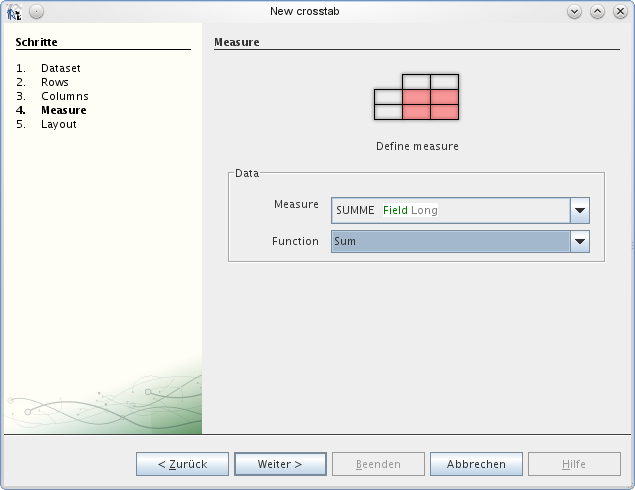The height and width of the screenshot is (490, 635).
Task: Click the application icon in title bar
Action: [14, 12]
